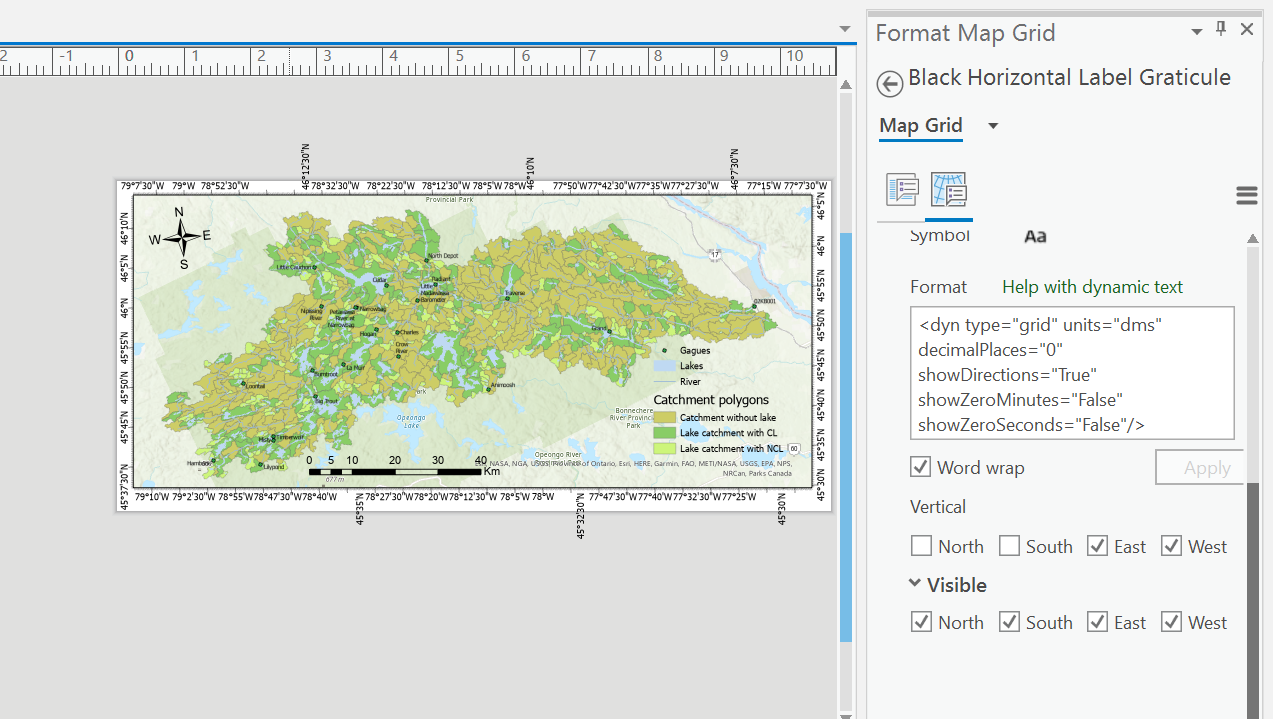This screenshot has width=1273, height=719.
Task: Uncheck South under Visible
Action: [x=1008, y=621]
